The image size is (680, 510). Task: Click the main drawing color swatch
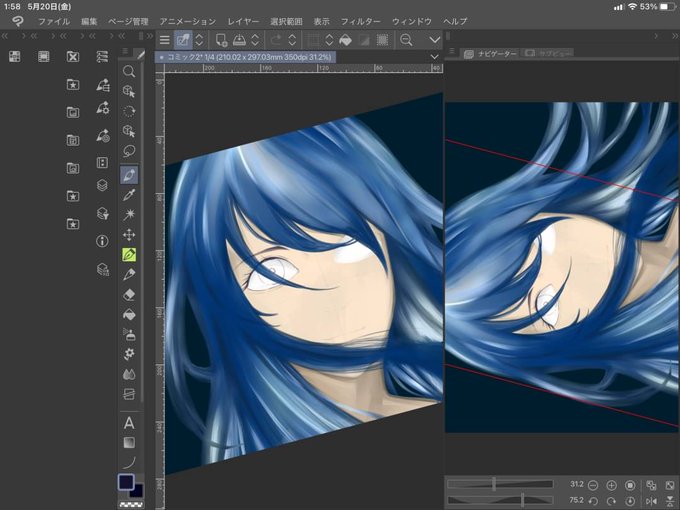click(126, 482)
